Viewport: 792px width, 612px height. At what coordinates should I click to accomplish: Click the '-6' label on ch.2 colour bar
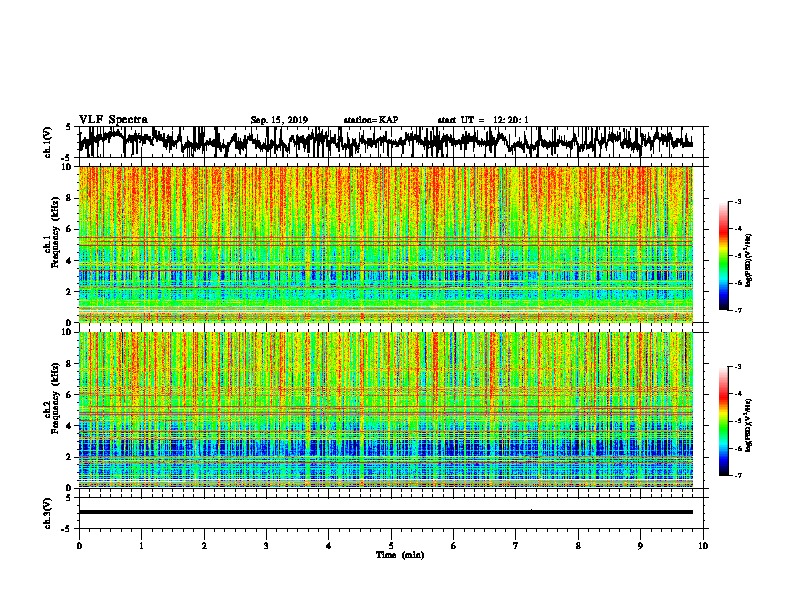coord(737,448)
